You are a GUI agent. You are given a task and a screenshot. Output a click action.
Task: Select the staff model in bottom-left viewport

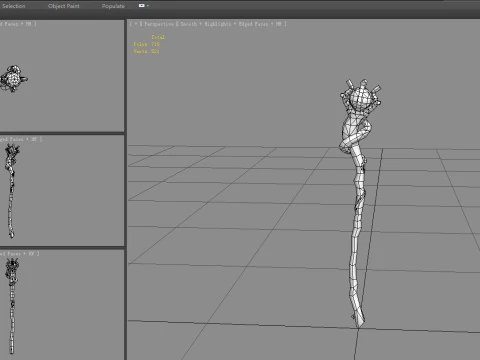tap(12, 306)
